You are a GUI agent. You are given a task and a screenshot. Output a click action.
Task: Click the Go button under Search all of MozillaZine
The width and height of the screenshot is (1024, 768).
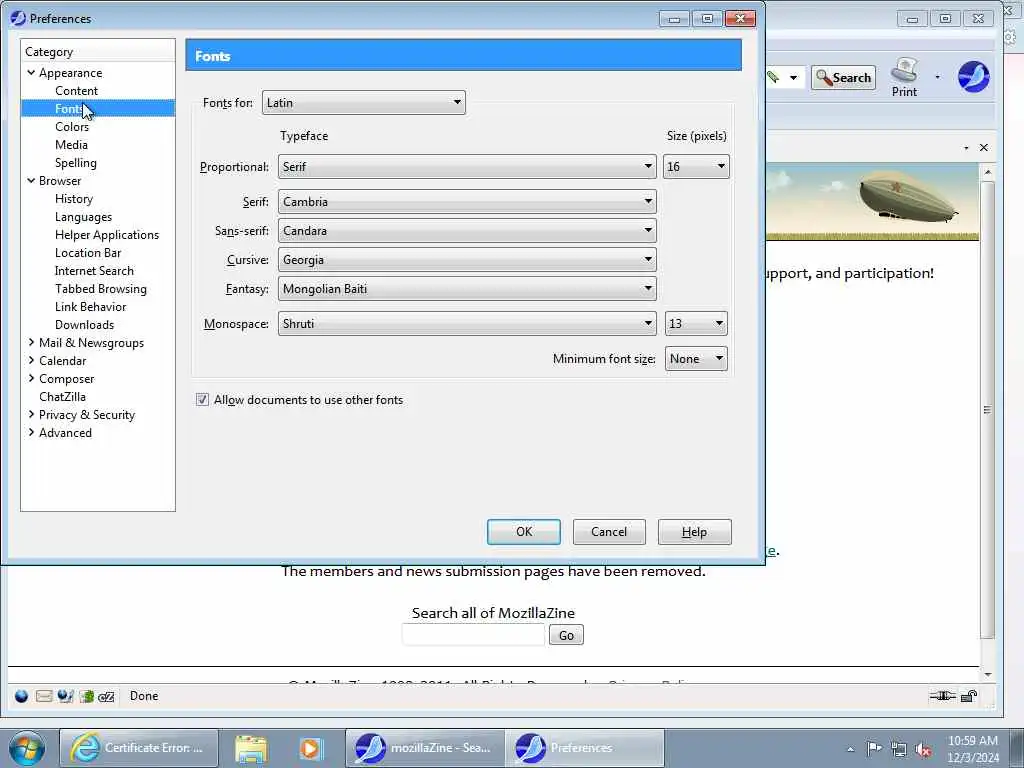(566, 635)
